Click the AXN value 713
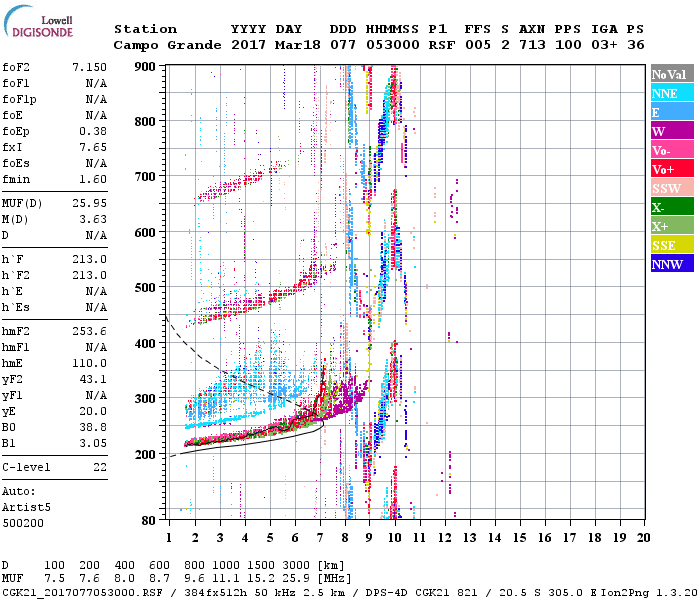The image size is (700, 600). point(532,45)
